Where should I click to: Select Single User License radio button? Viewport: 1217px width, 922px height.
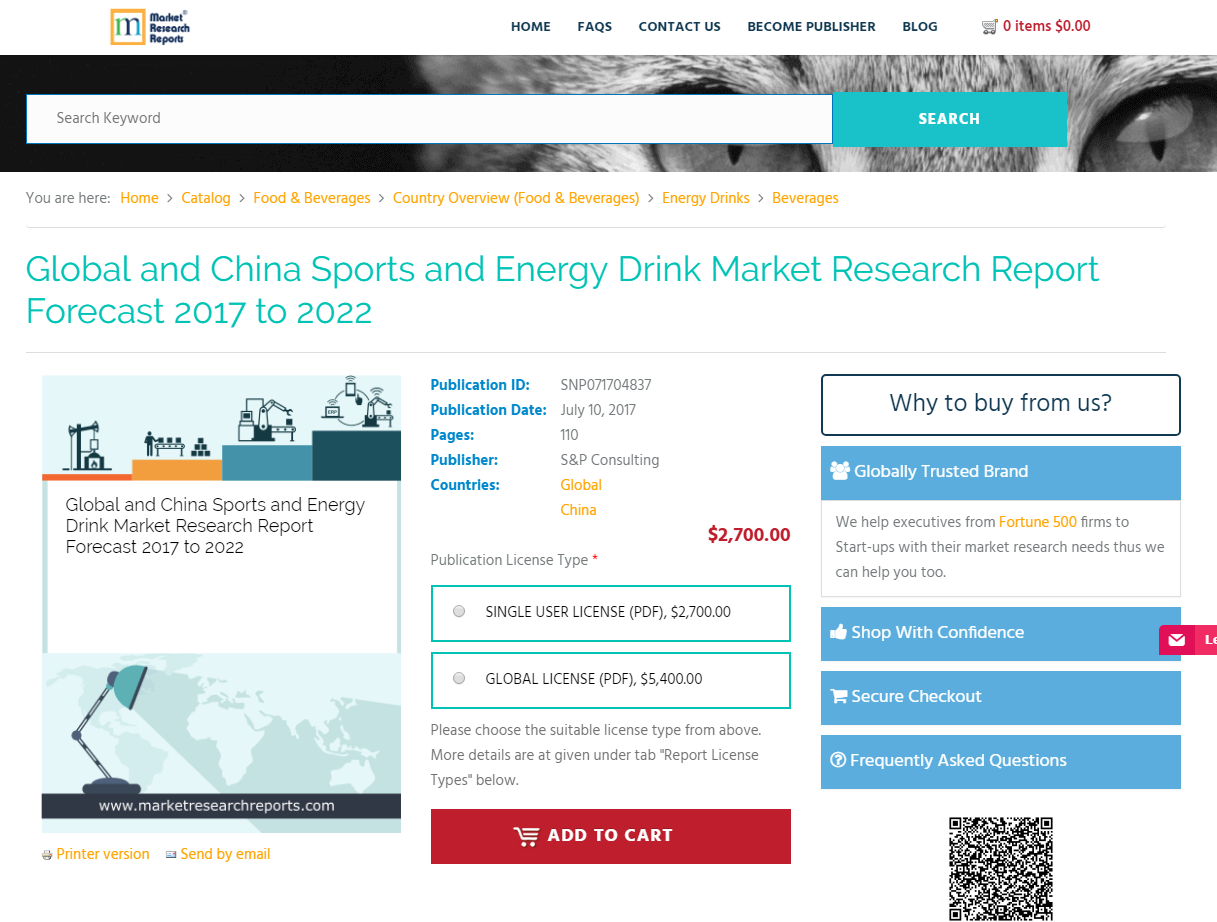[459, 611]
